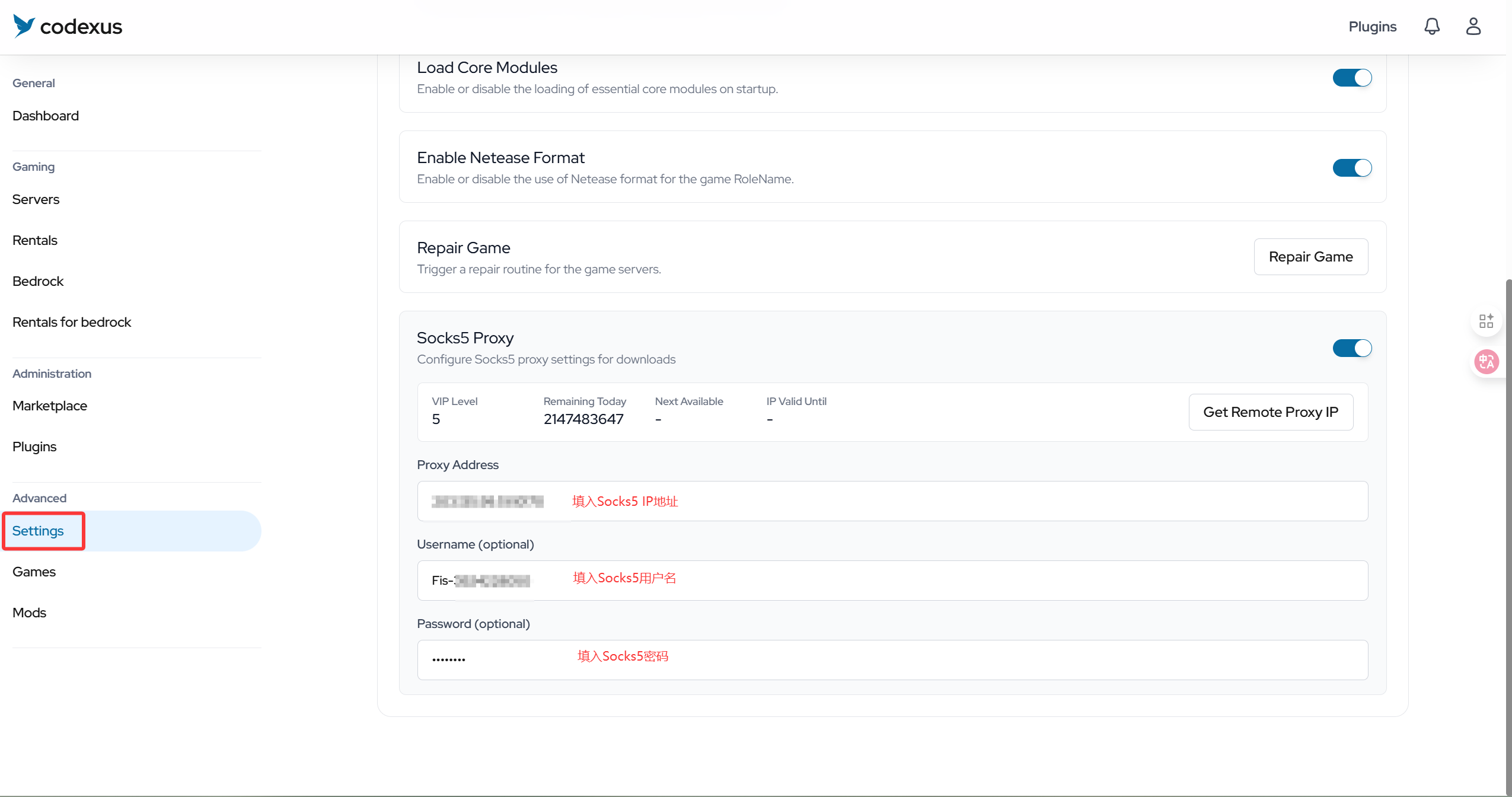1512x797 pixels.
Task: Open the user account icon
Action: click(1473, 27)
